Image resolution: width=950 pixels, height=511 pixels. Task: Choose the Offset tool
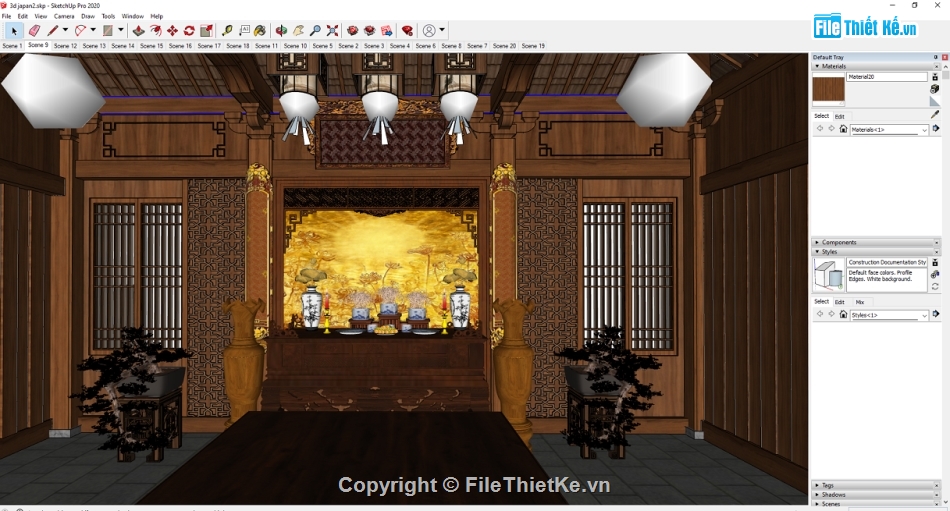coord(156,30)
